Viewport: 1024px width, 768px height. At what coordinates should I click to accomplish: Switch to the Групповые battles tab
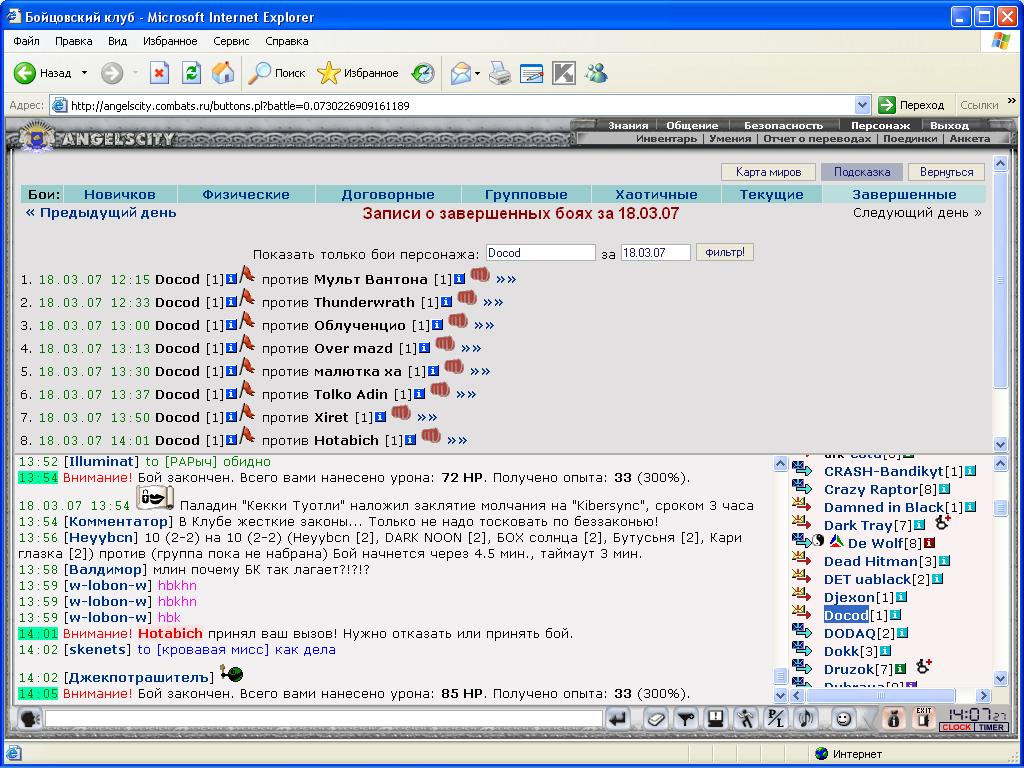526,195
